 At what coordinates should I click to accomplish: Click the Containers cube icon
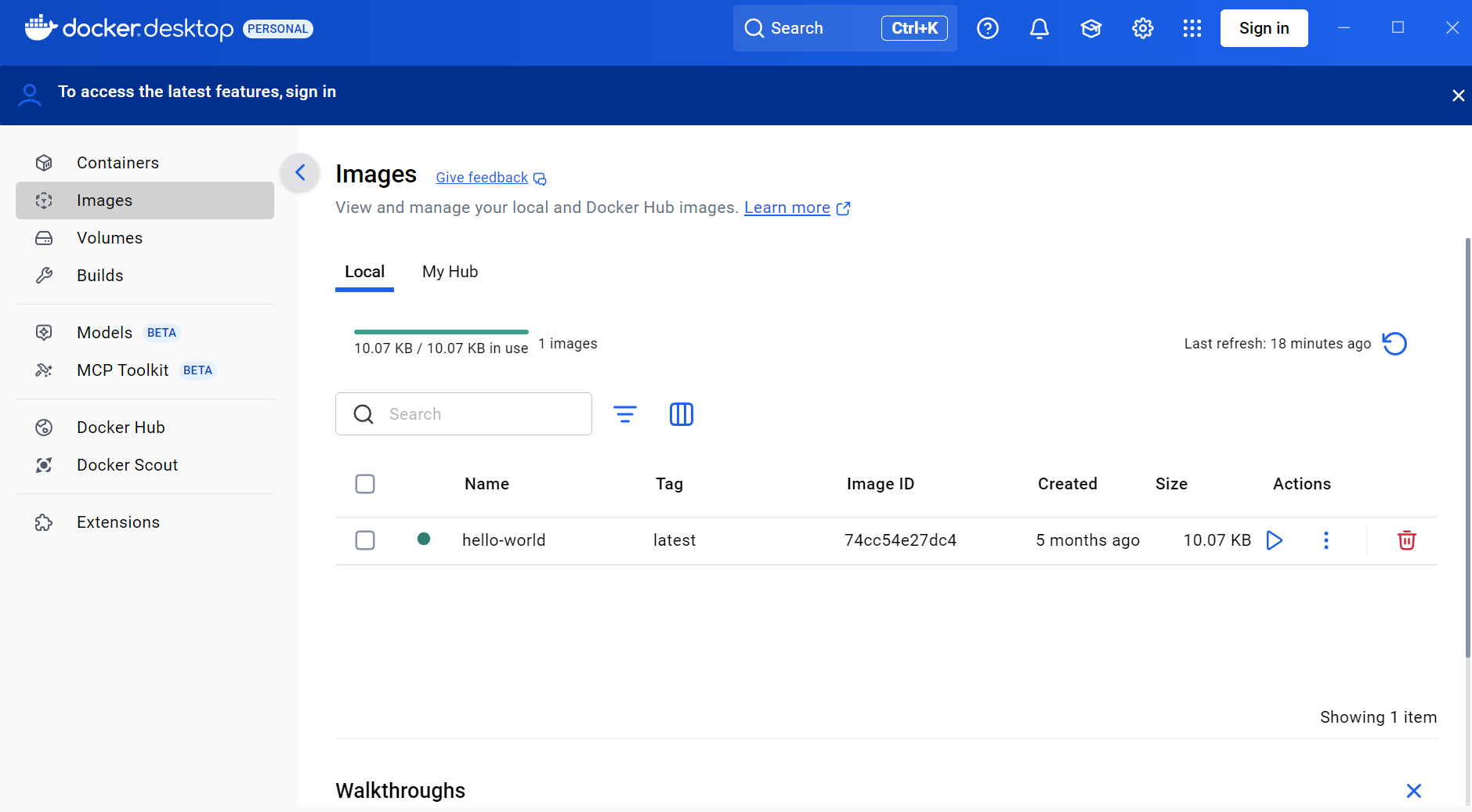(44, 163)
